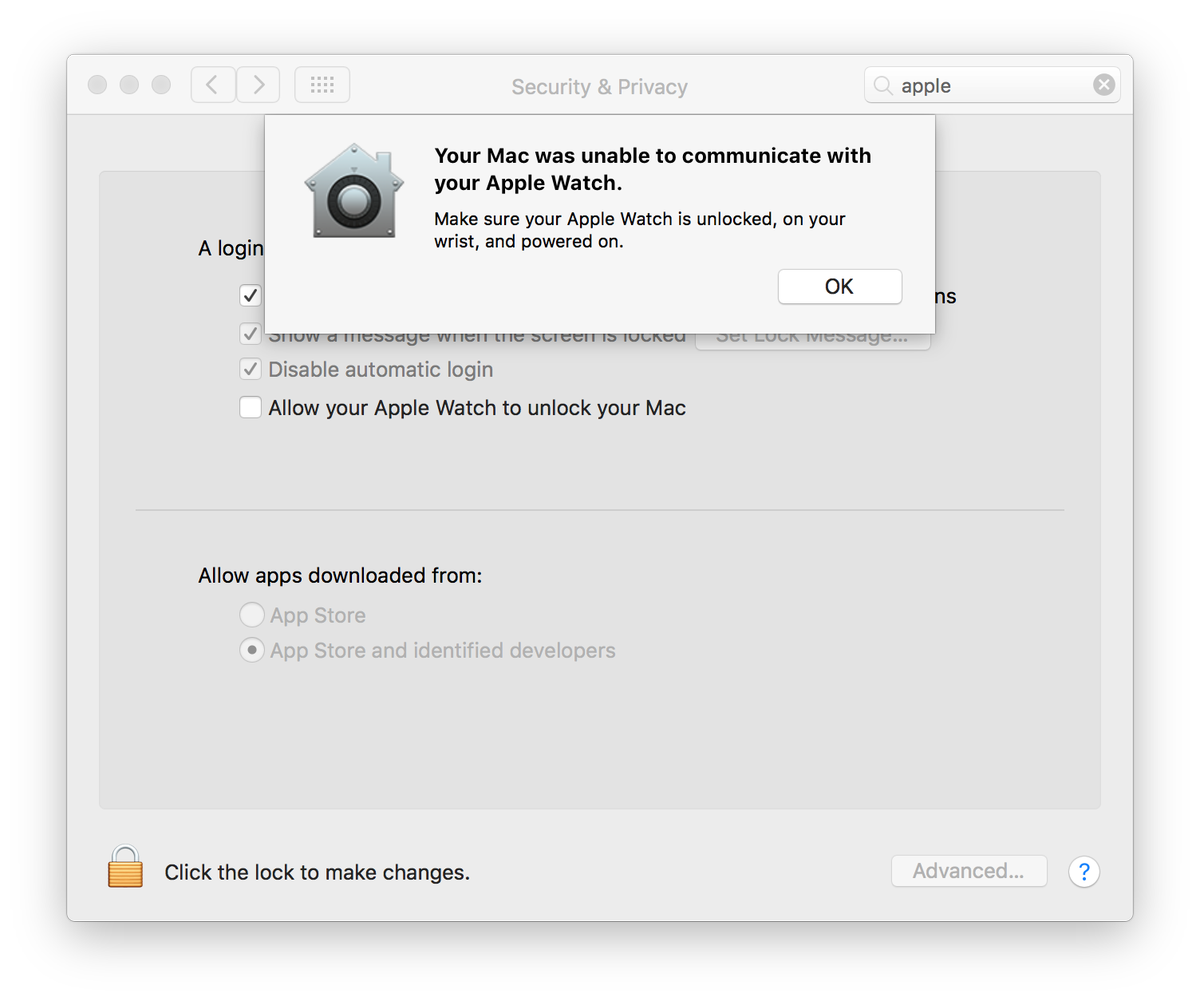This screenshot has height=1001, width=1200.
Task: Show all preferences grid icon
Action: click(322, 85)
